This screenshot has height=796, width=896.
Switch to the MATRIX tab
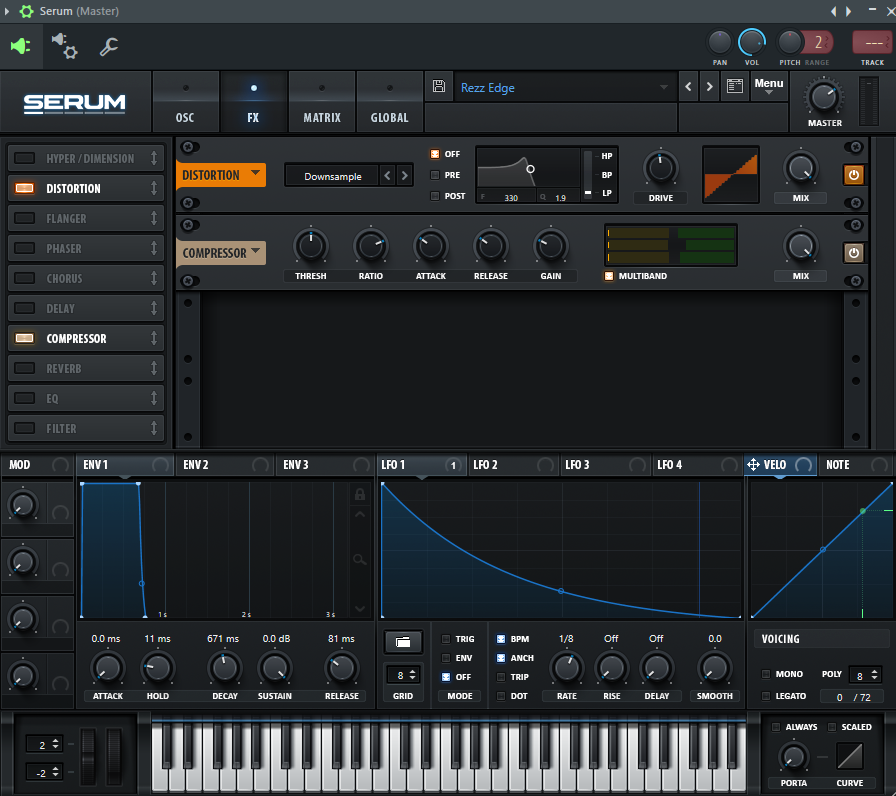click(x=322, y=102)
